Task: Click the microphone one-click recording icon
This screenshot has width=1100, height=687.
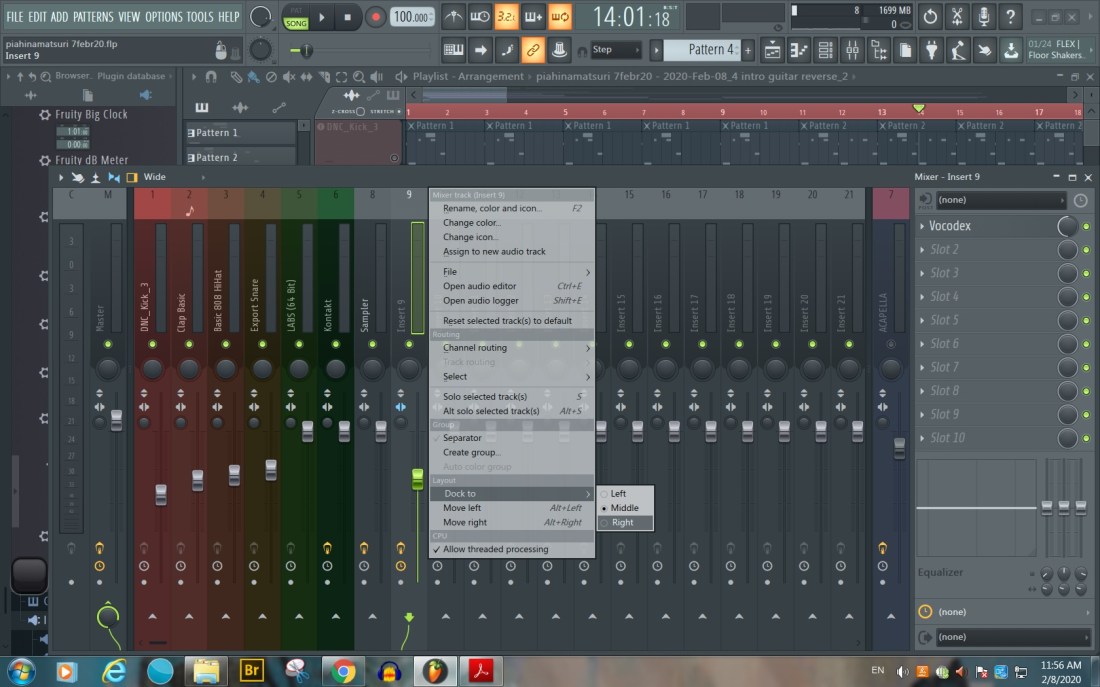Action: click(984, 17)
